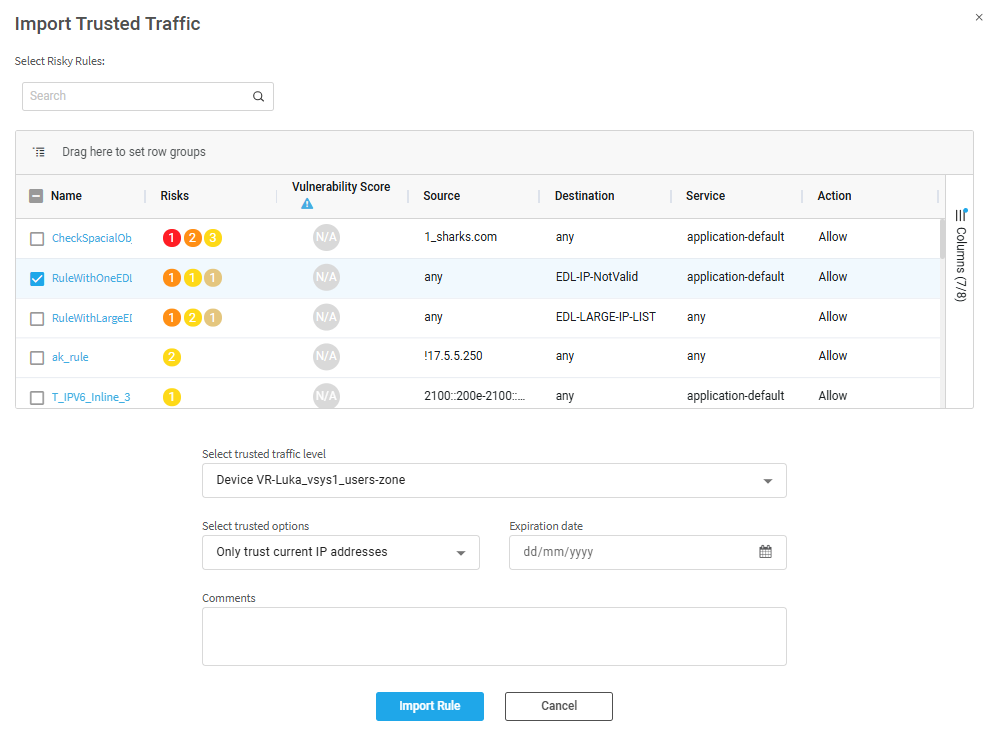Click the N/A score badge for ak_rule
Image resolution: width=991 pixels, height=735 pixels.
tap(326, 357)
